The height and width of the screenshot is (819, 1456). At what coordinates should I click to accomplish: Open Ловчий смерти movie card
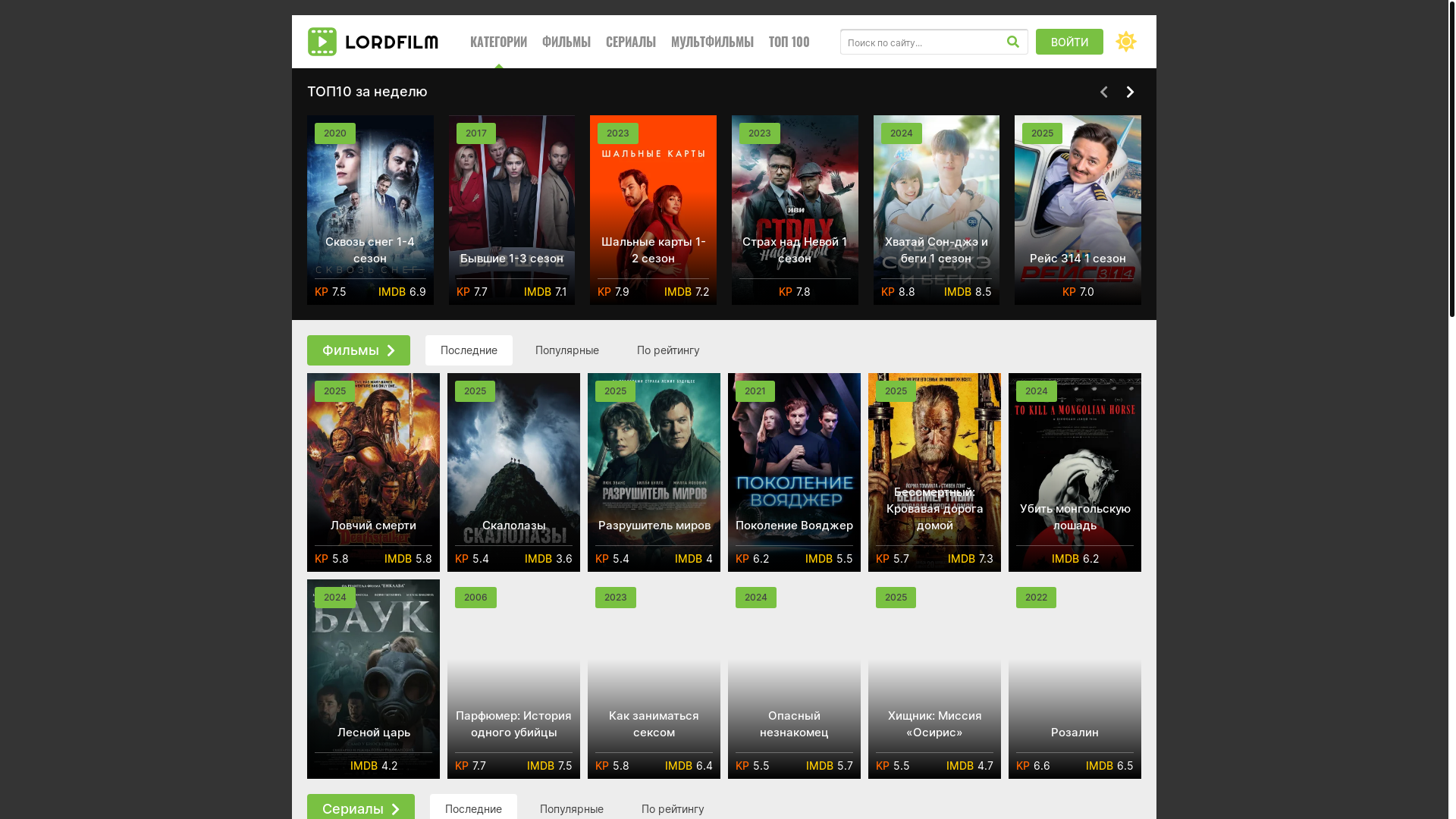tap(373, 472)
